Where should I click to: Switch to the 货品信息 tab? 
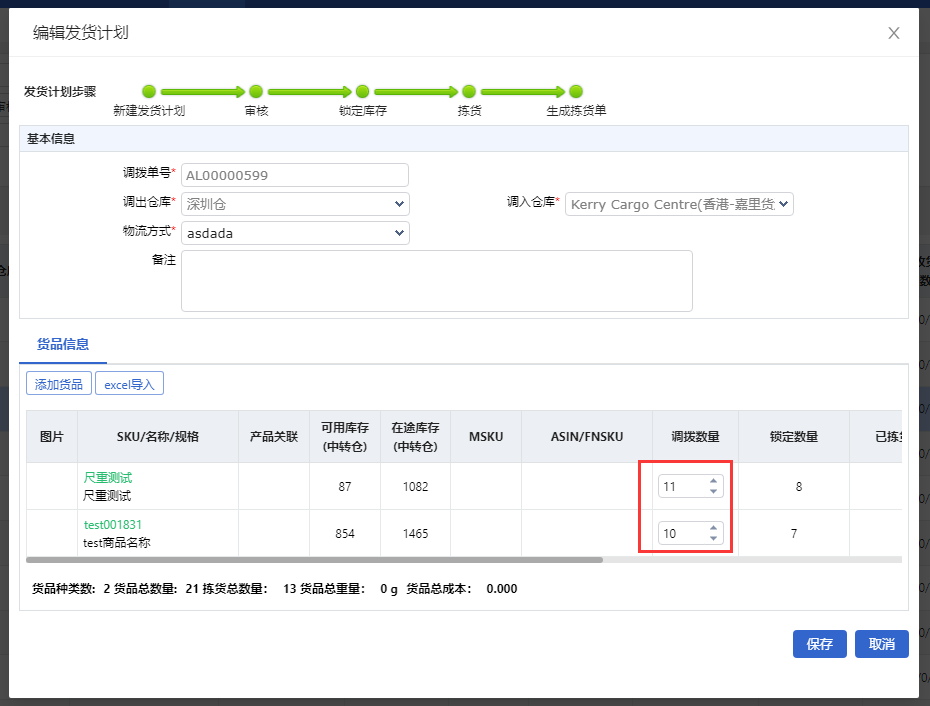(x=63, y=344)
